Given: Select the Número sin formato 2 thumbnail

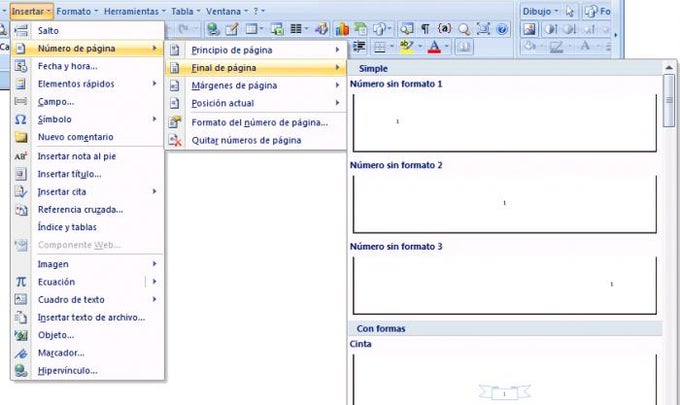Looking at the screenshot, I should (x=505, y=204).
